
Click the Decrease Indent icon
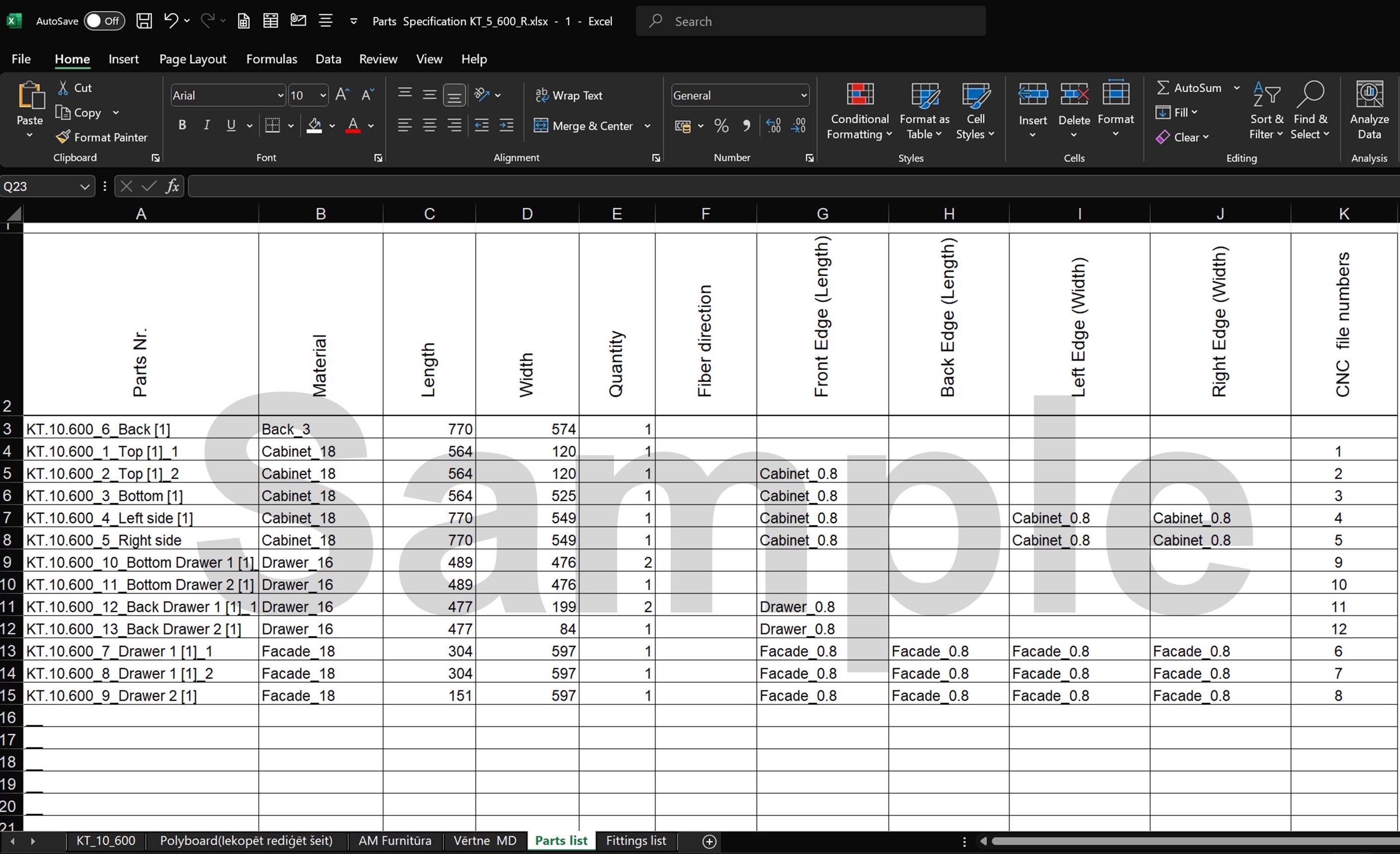click(x=482, y=125)
